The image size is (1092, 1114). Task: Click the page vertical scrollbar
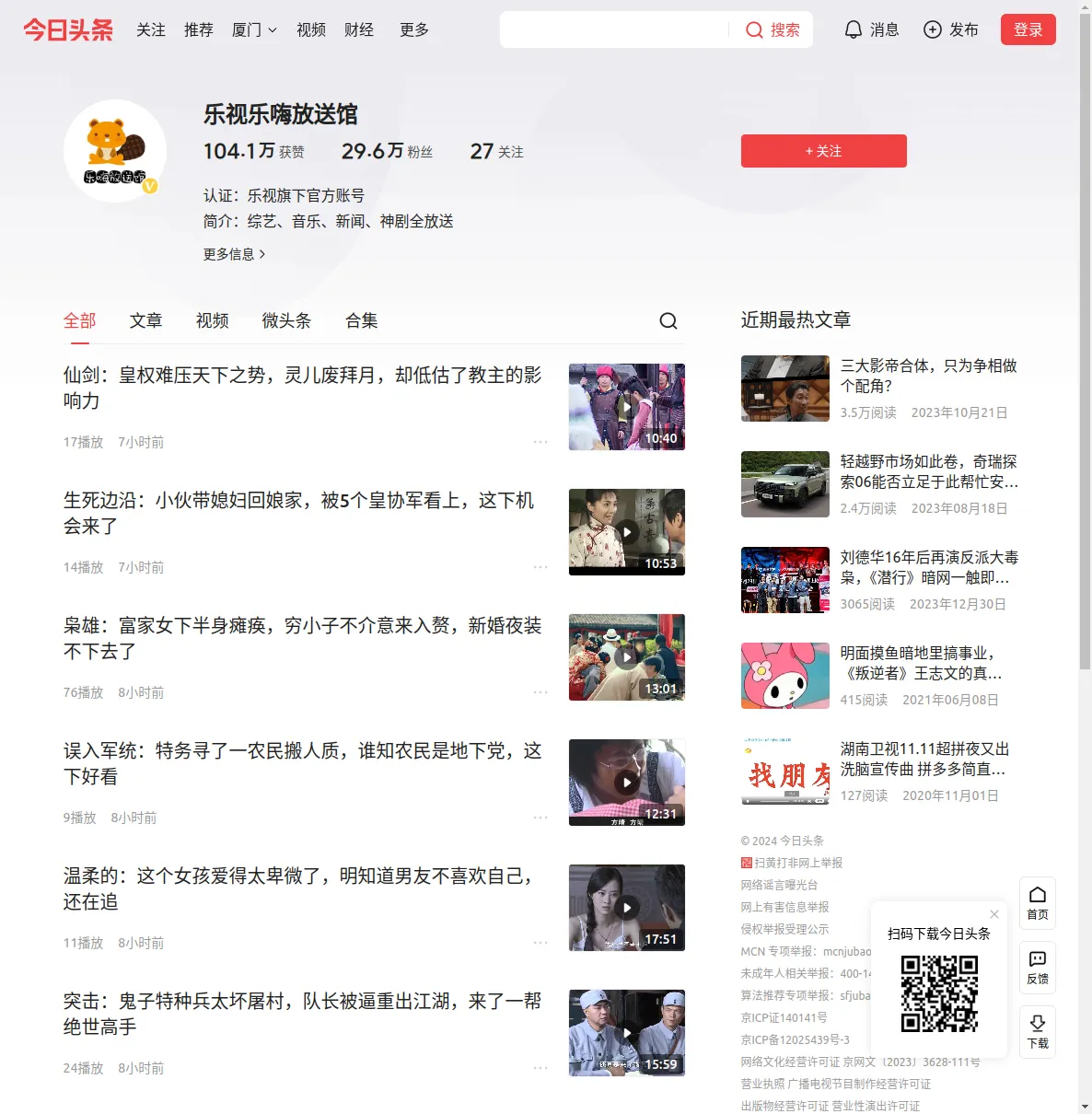tap(1085, 341)
